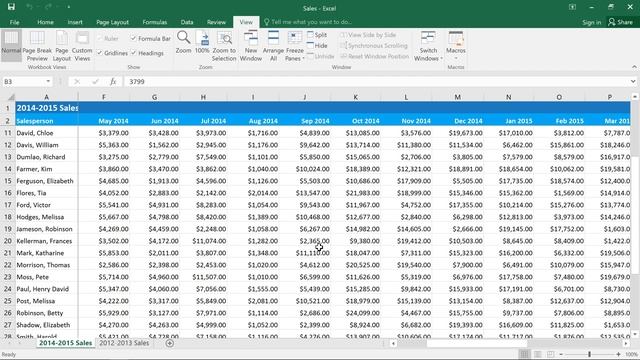Toggle the Formula Bar checkbox

pos(150,38)
